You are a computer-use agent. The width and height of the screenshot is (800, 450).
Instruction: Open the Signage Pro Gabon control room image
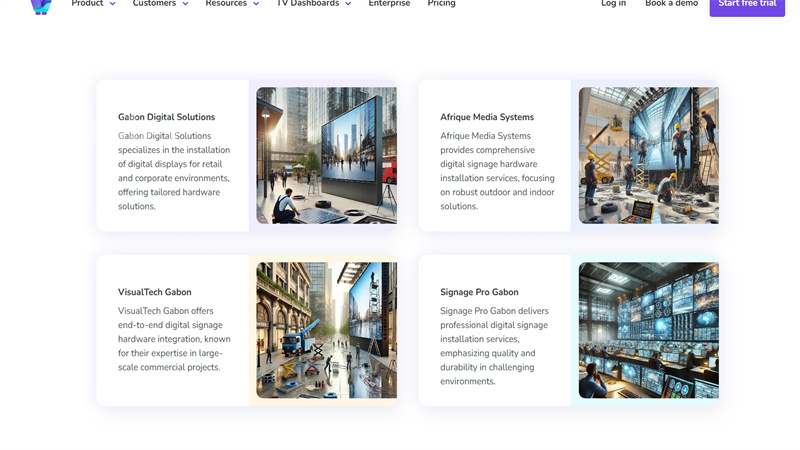648,330
